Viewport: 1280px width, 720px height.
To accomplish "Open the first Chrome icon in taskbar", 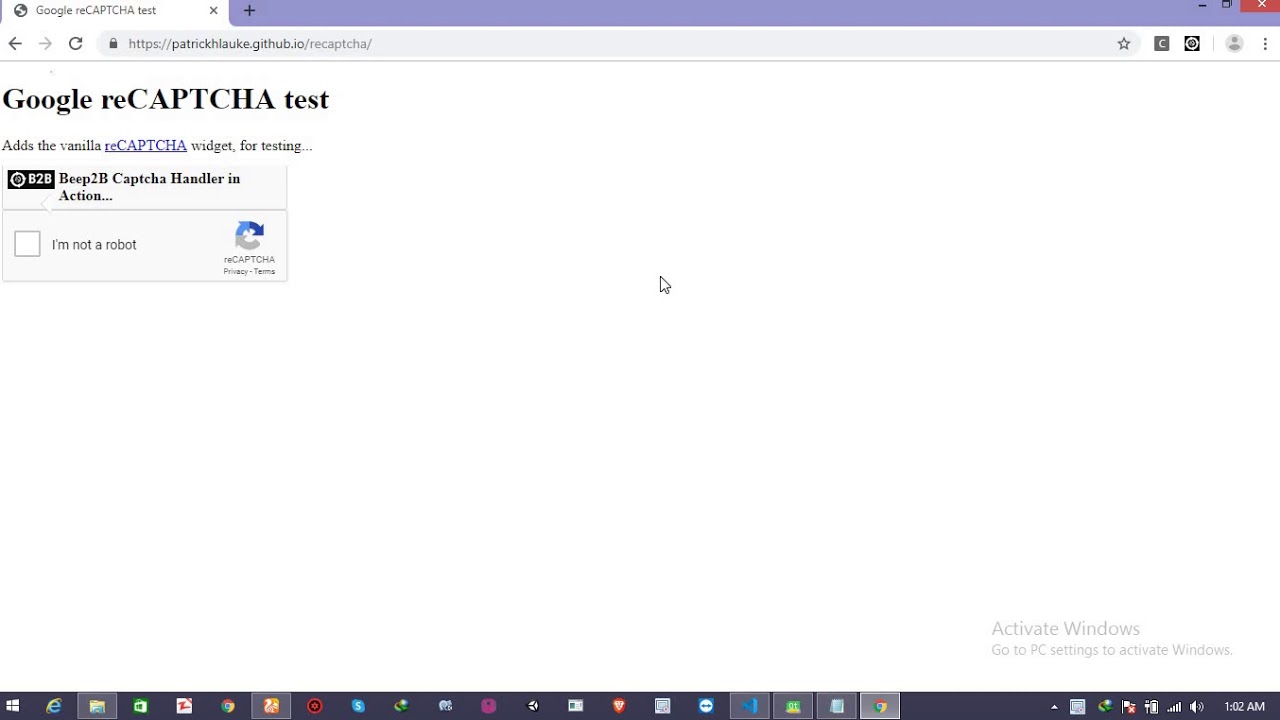I will 228,706.
